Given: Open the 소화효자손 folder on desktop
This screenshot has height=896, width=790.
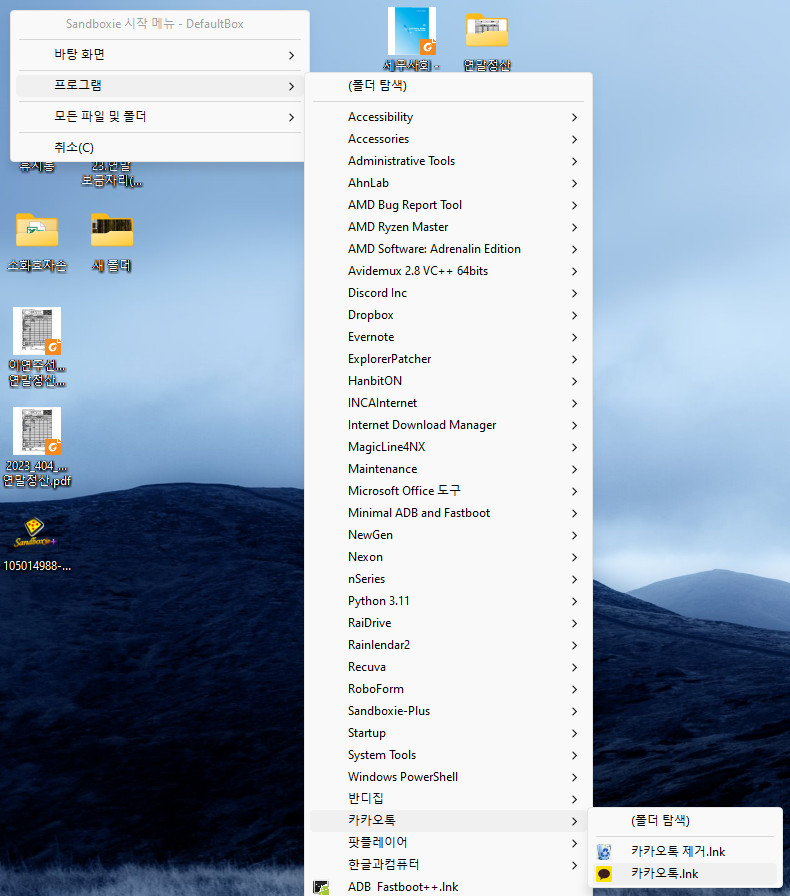Looking at the screenshot, I should (x=37, y=242).
